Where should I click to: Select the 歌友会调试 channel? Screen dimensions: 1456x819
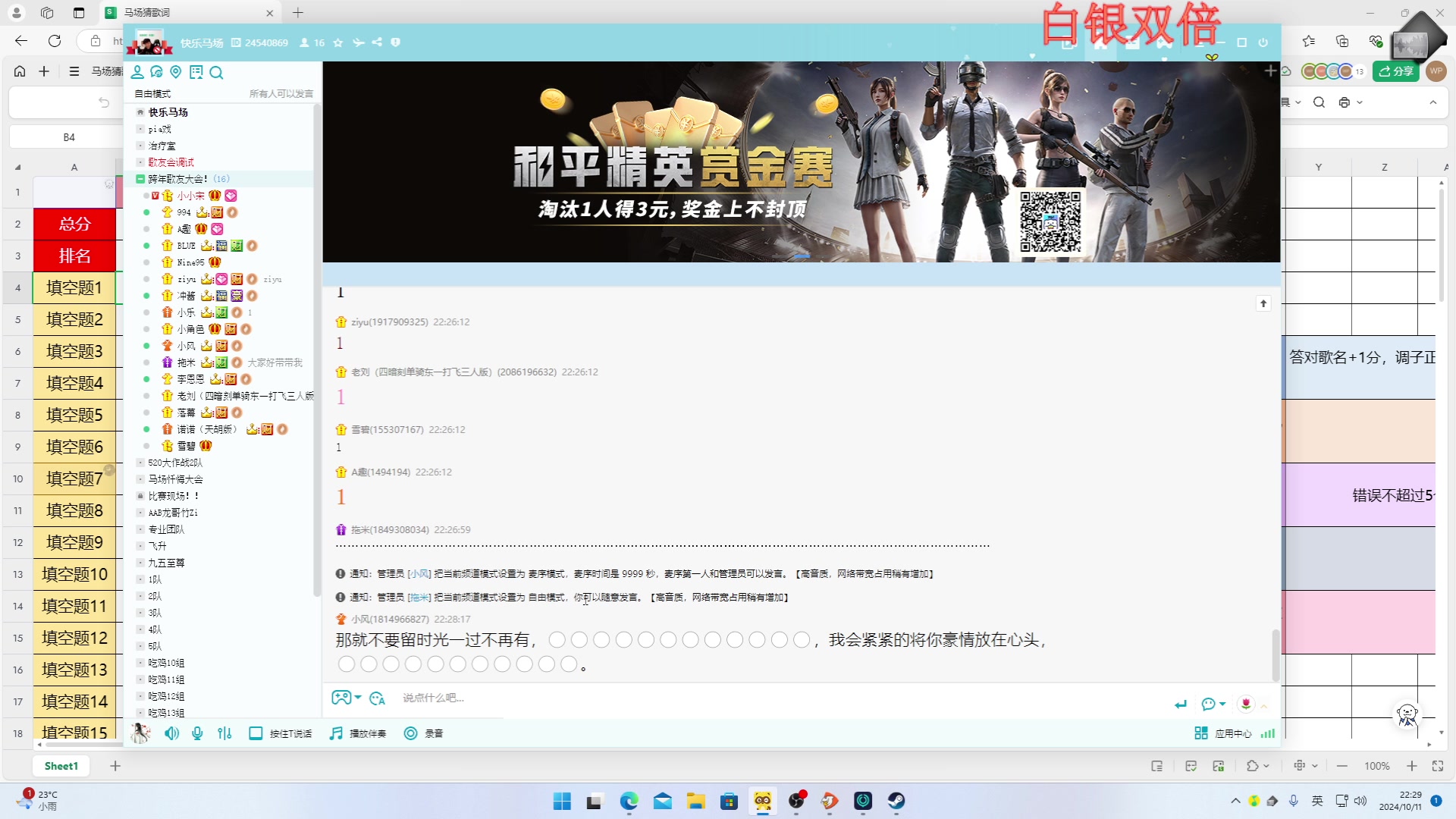click(x=171, y=162)
